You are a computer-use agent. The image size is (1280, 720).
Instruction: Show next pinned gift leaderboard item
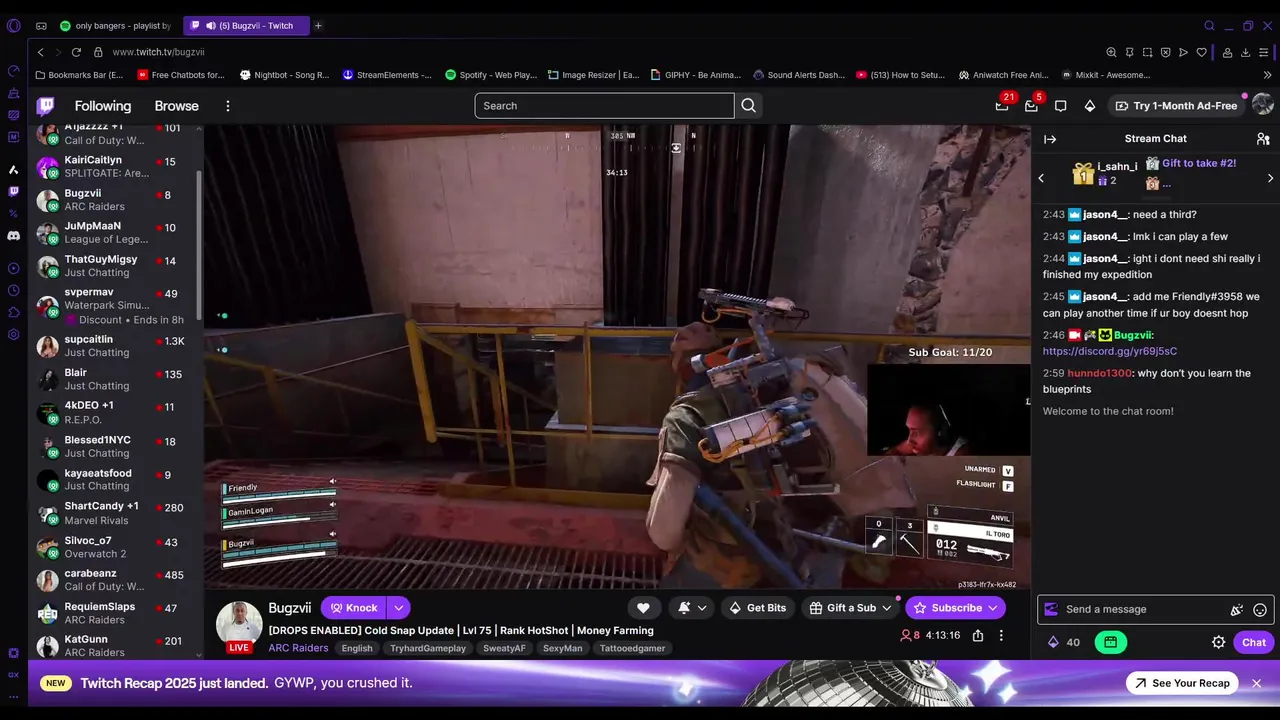click(x=1270, y=178)
